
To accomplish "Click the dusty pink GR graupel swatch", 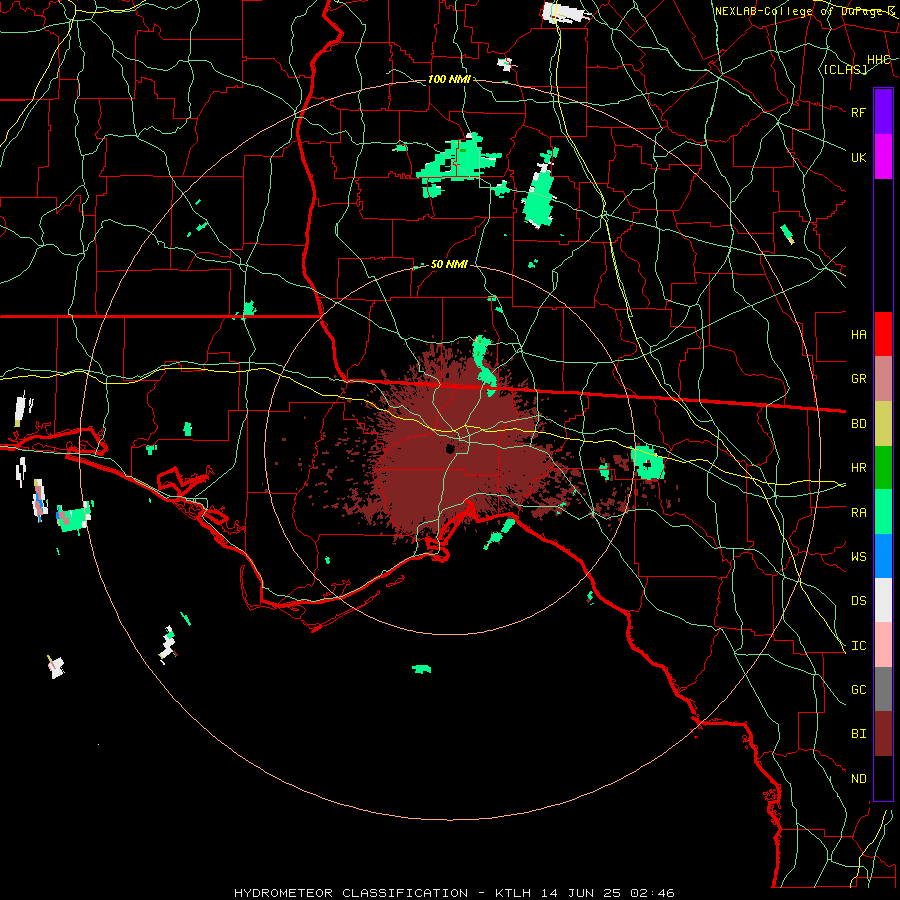I will point(883,379).
